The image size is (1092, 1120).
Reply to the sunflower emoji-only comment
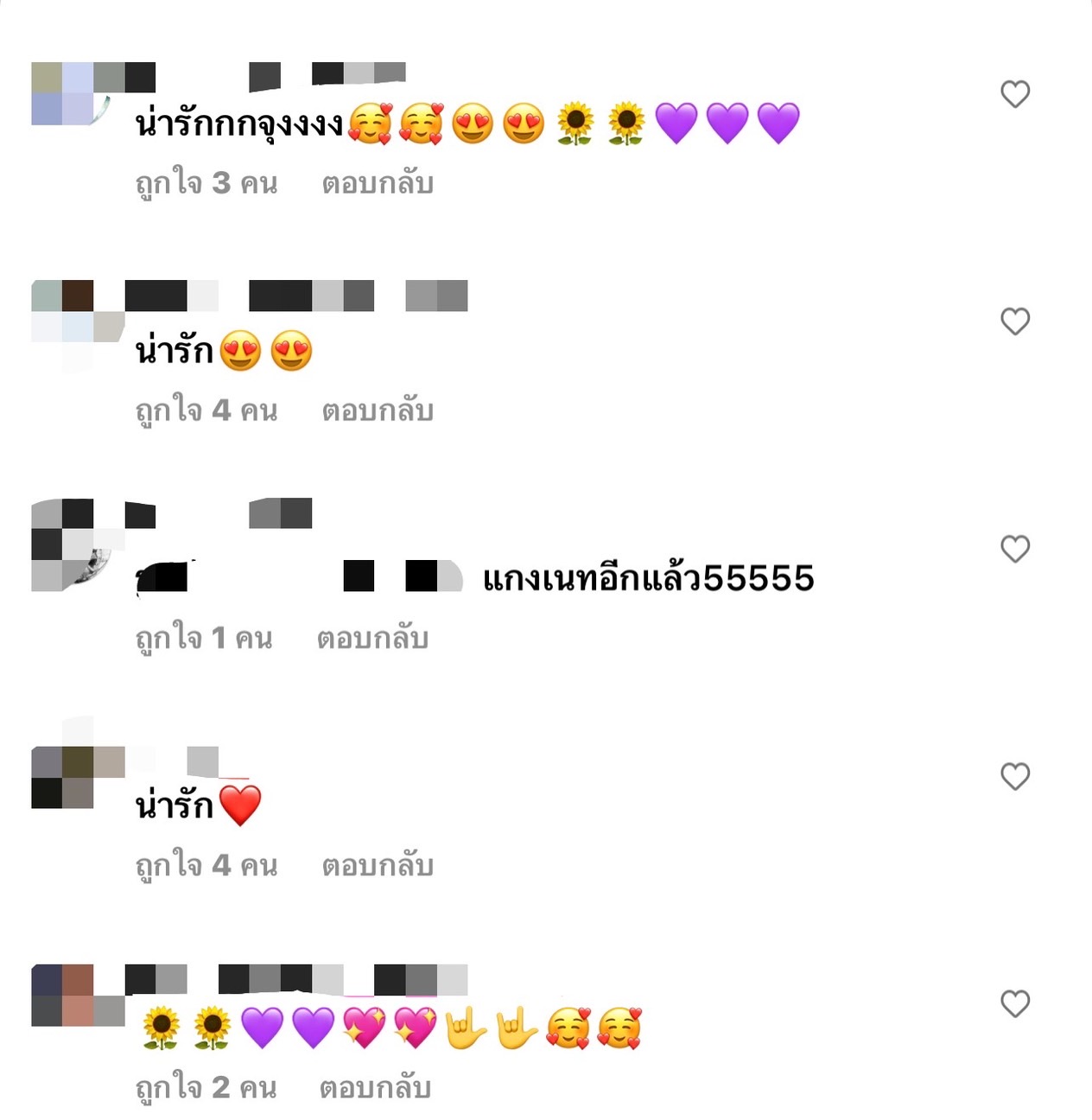tap(375, 1087)
